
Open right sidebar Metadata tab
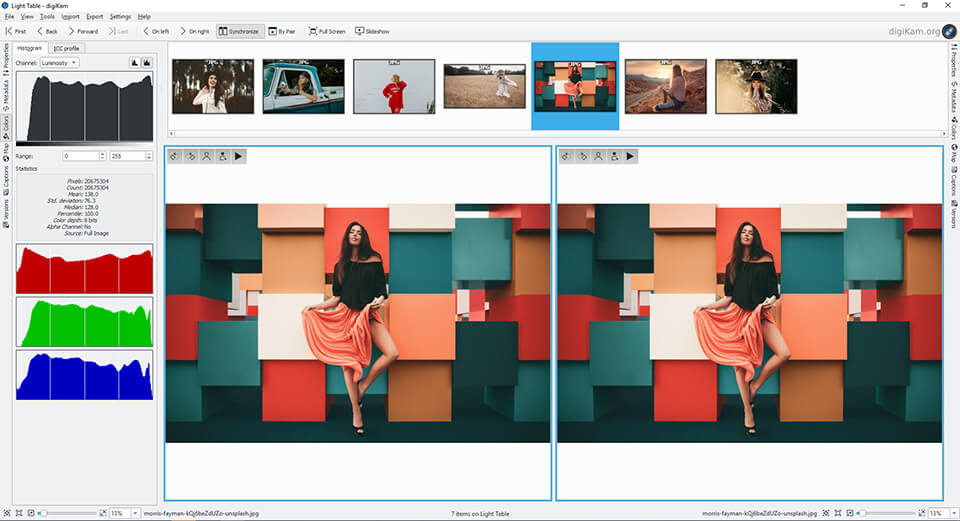pos(954,96)
